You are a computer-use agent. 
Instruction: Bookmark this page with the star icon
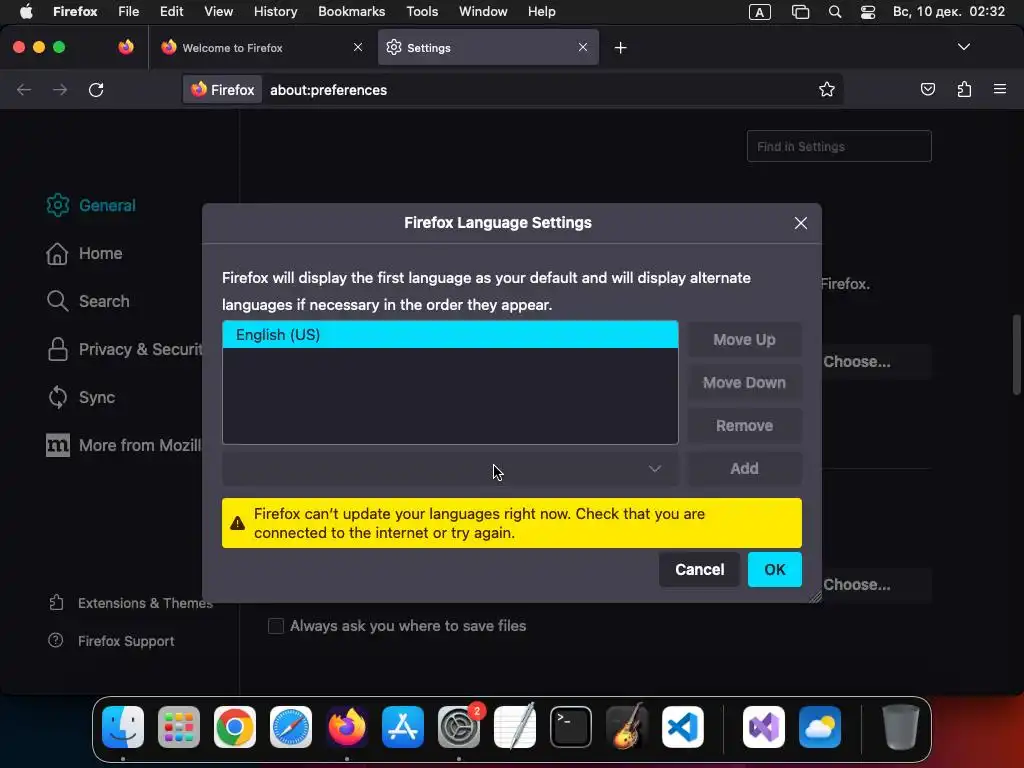827,89
